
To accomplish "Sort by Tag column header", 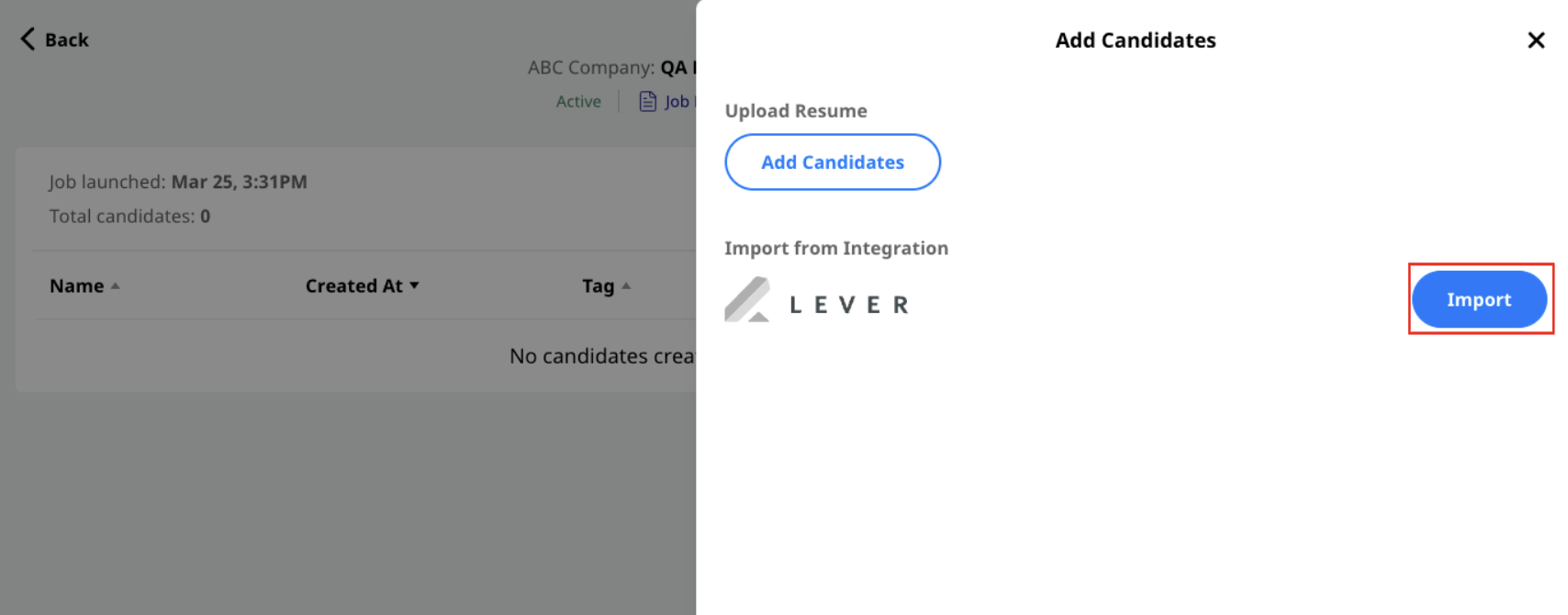I will 599,286.
